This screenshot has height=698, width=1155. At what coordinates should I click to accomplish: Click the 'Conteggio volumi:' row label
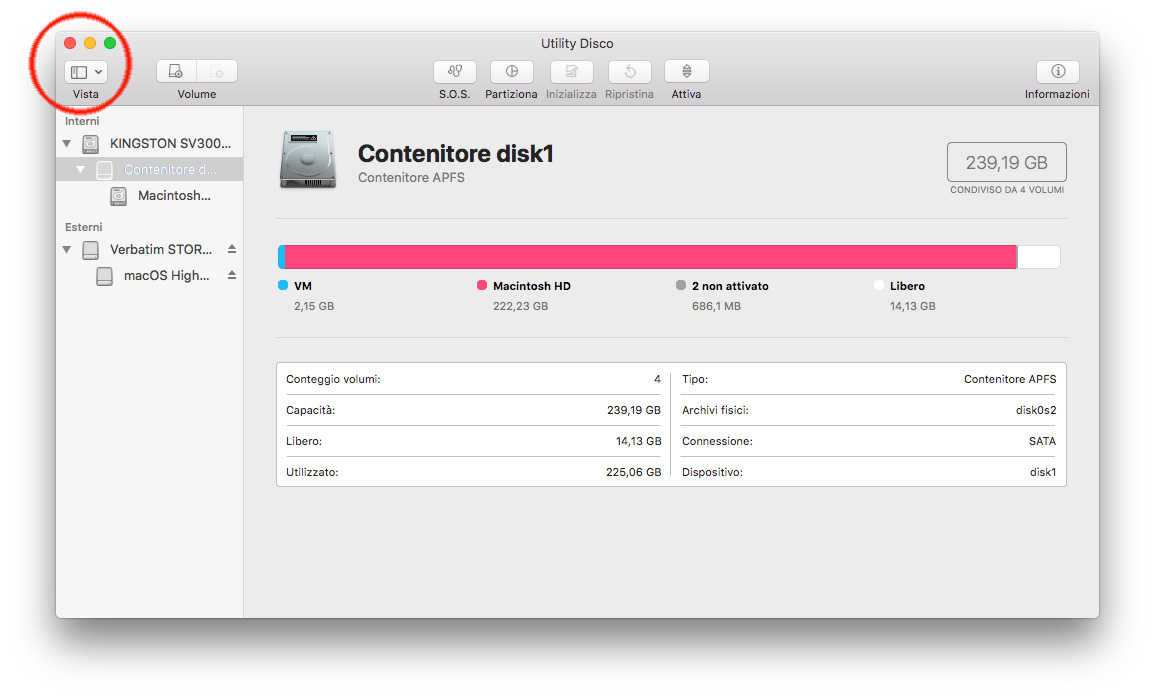pyautogui.click(x=333, y=379)
